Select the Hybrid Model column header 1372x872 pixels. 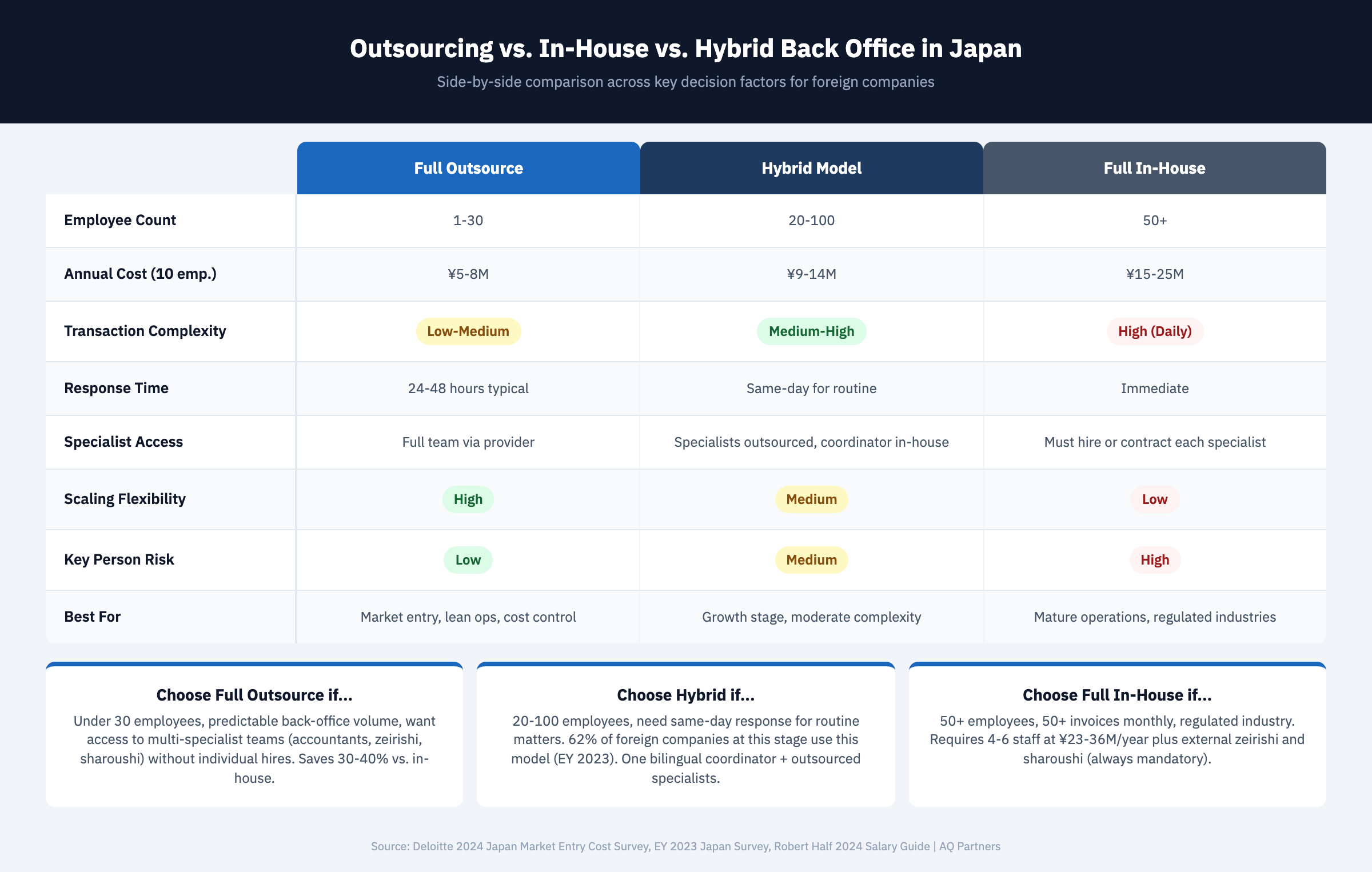point(811,168)
